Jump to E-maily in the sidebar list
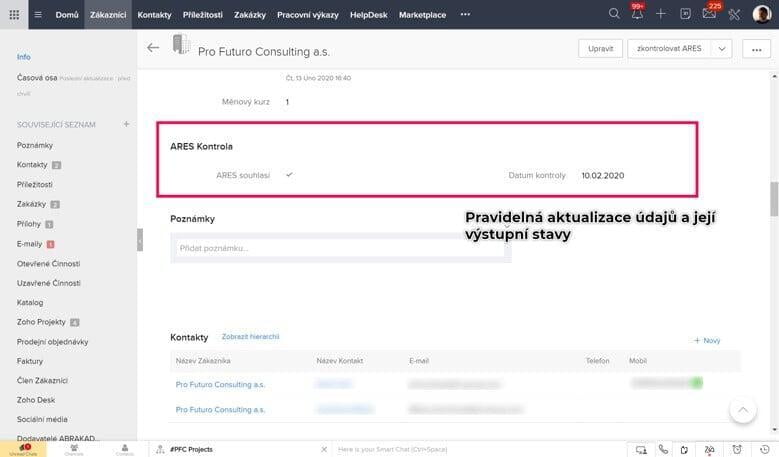Screen dimensions: 779x457 point(29,244)
